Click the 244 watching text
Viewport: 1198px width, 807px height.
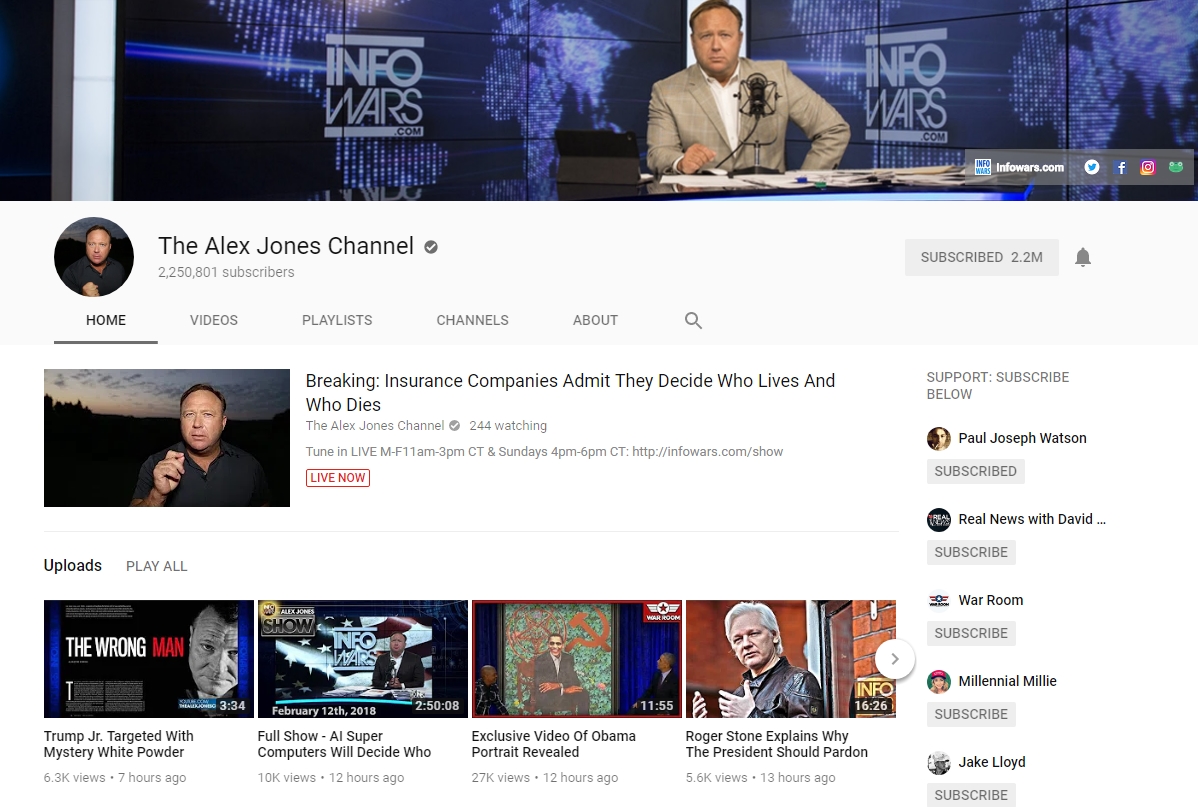pyautogui.click(x=508, y=426)
